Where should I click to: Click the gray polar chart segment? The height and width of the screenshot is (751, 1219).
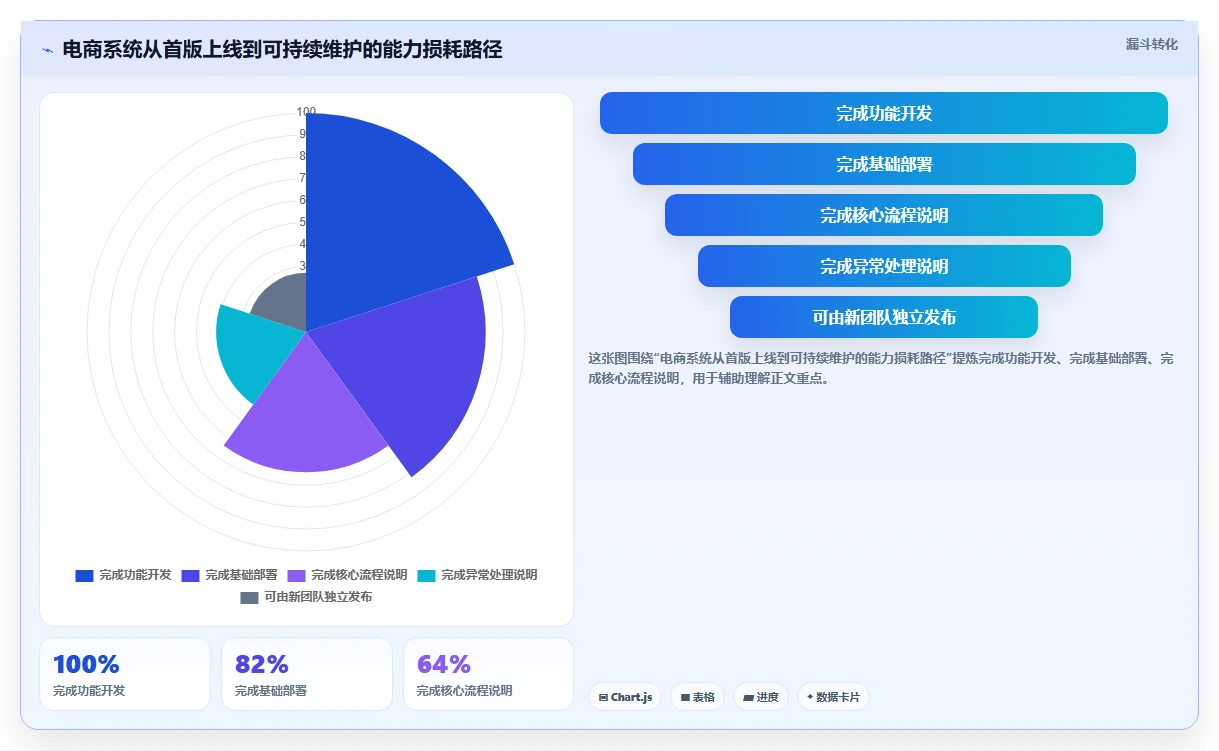click(283, 303)
